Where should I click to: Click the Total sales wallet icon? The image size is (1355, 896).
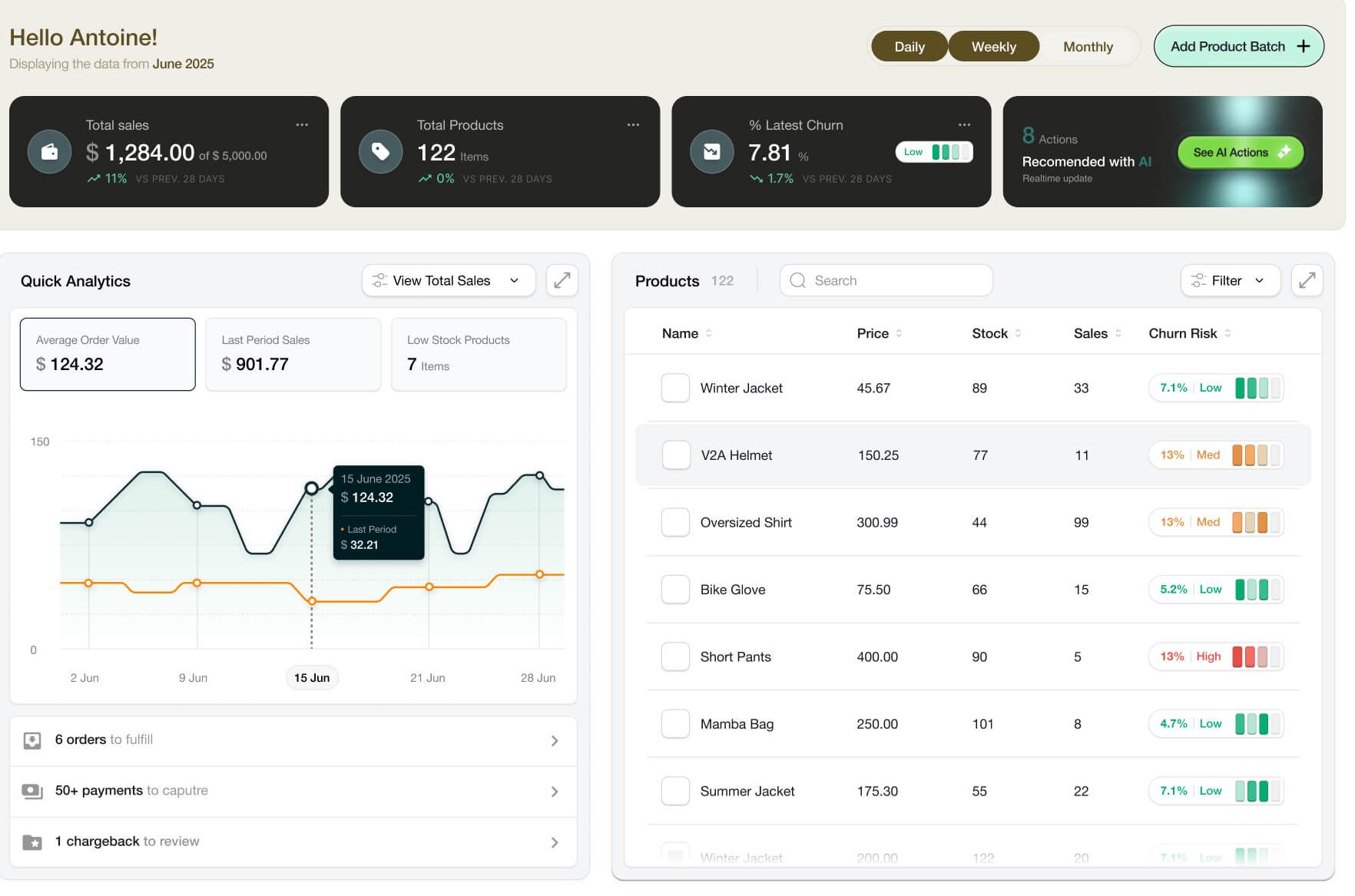(x=49, y=152)
